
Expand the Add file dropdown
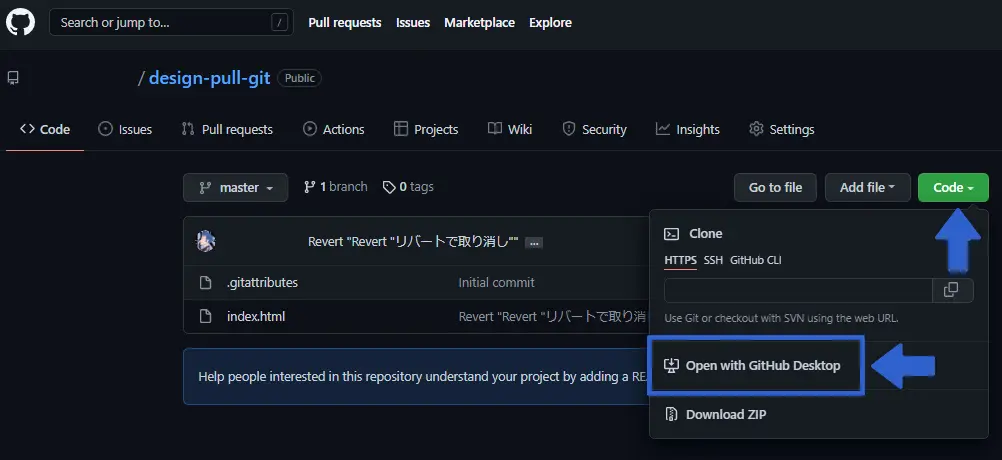coord(867,187)
